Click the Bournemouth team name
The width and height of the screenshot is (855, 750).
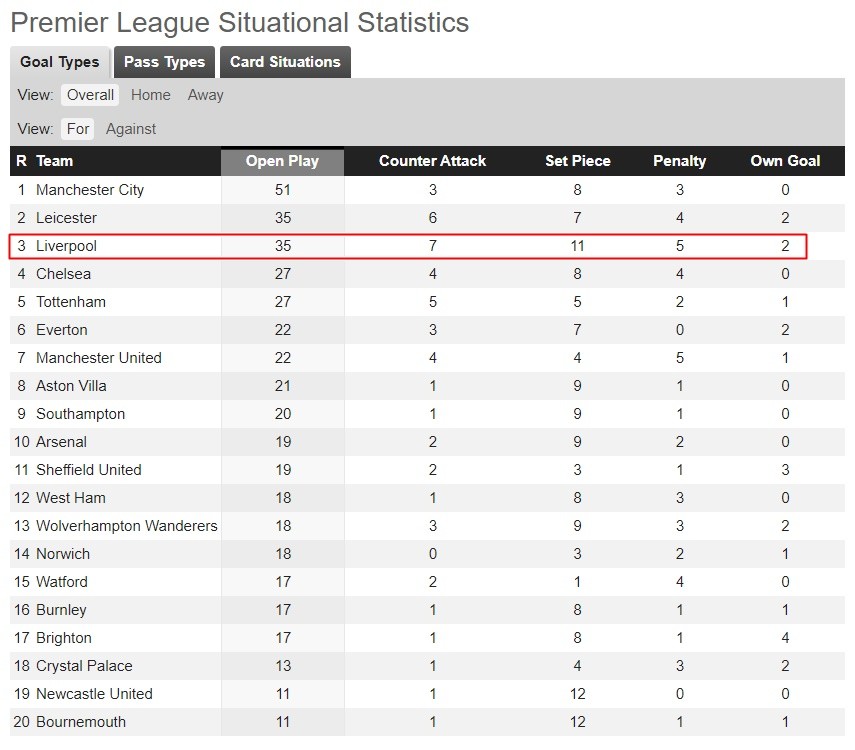coord(81,722)
